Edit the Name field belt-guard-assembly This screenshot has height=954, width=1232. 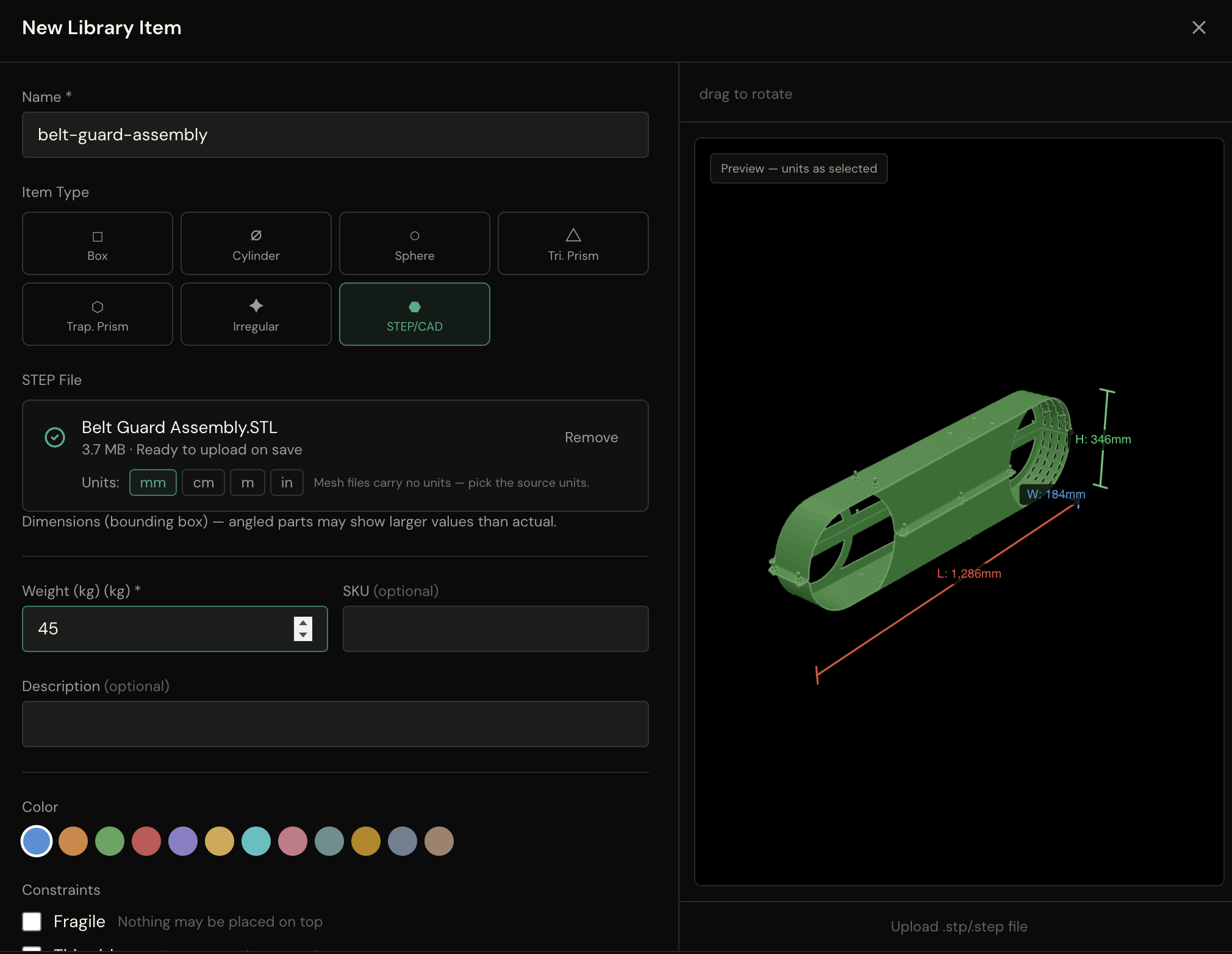coord(335,135)
